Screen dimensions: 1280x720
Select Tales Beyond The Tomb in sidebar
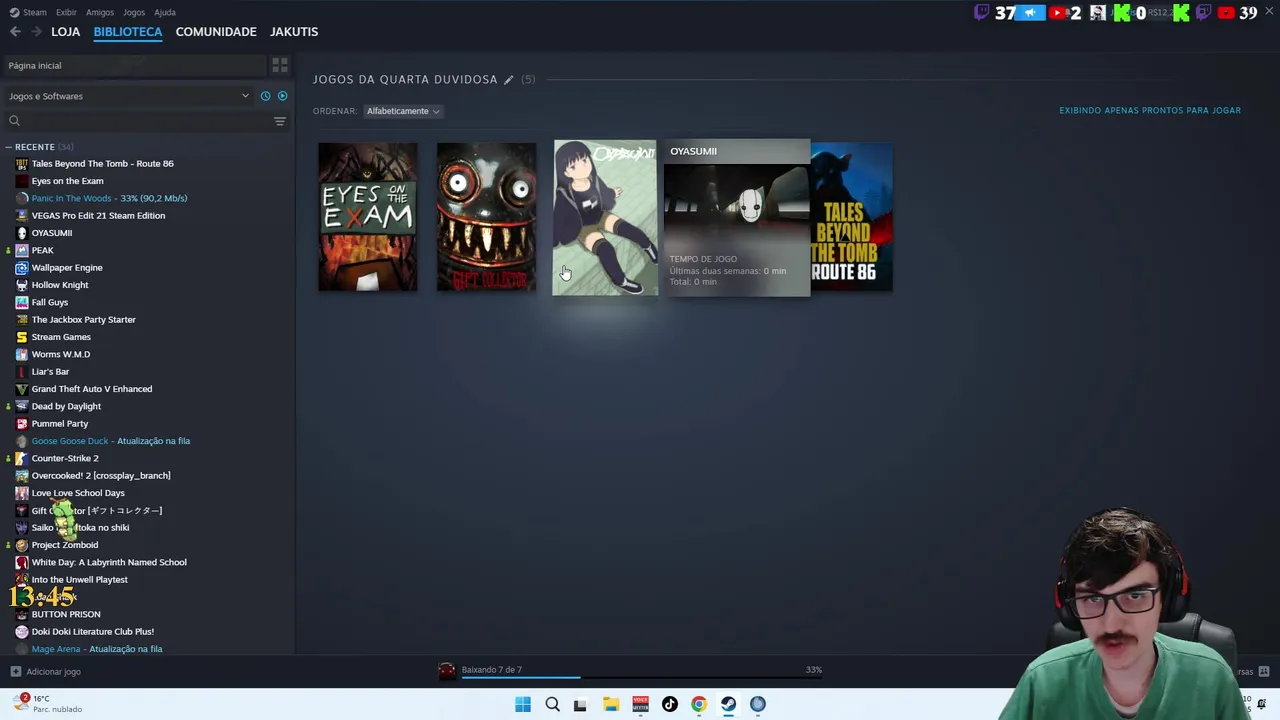[x=102, y=163]
